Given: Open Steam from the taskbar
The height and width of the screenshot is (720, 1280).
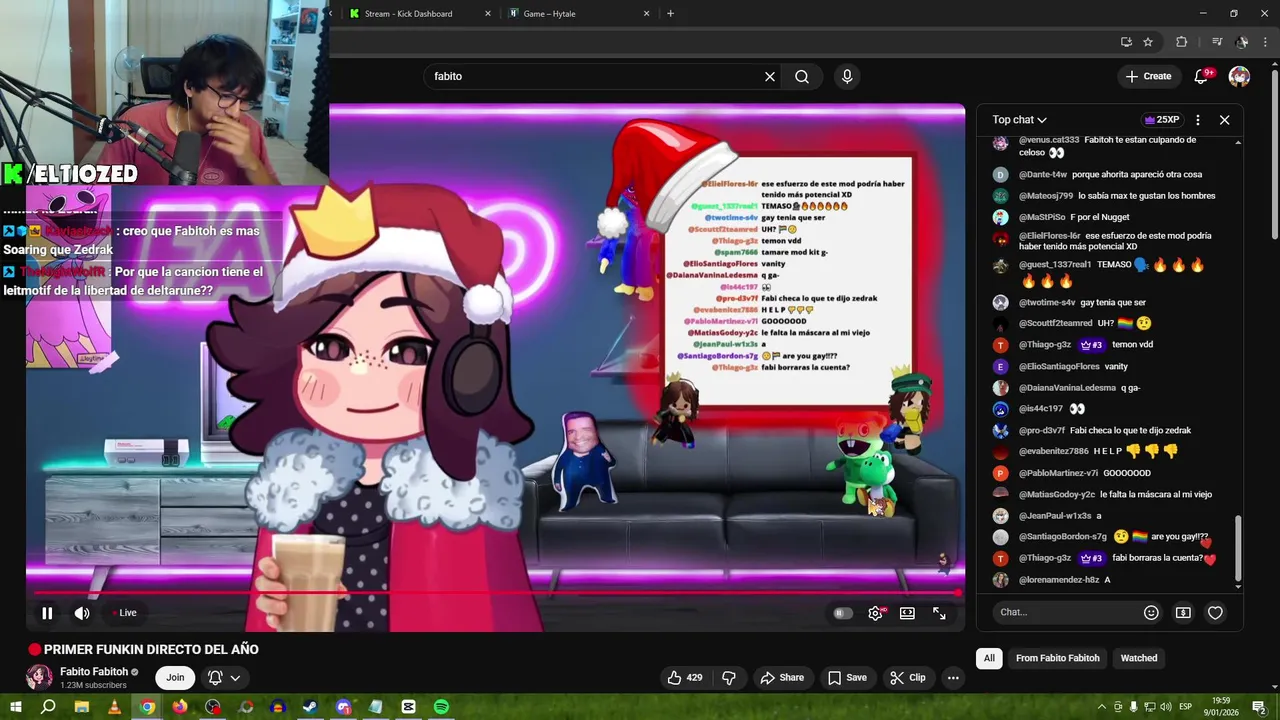Looking at the screenshot, I should pyautogui.click(x=310, y=707).
